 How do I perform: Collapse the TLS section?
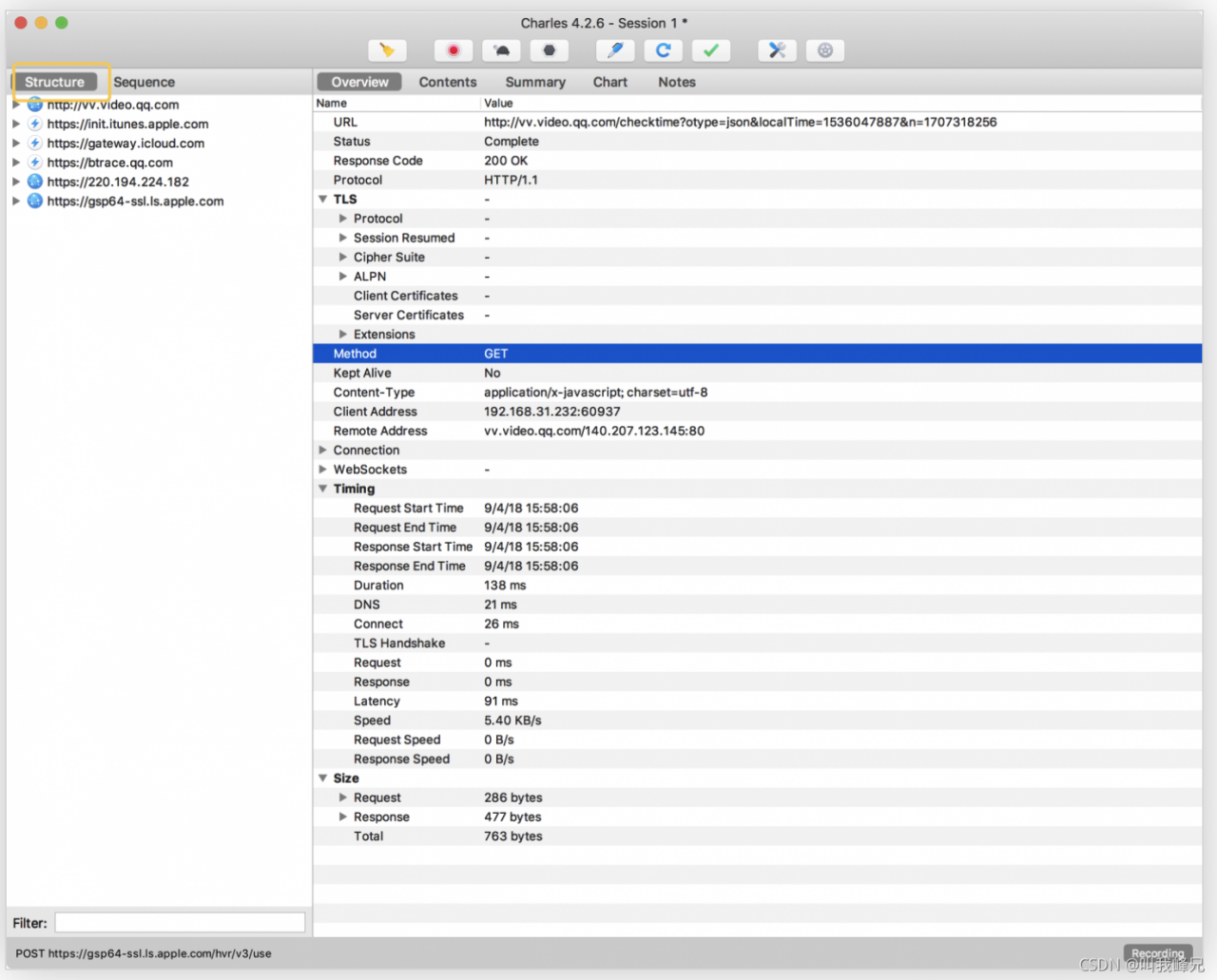click(323, 200)
